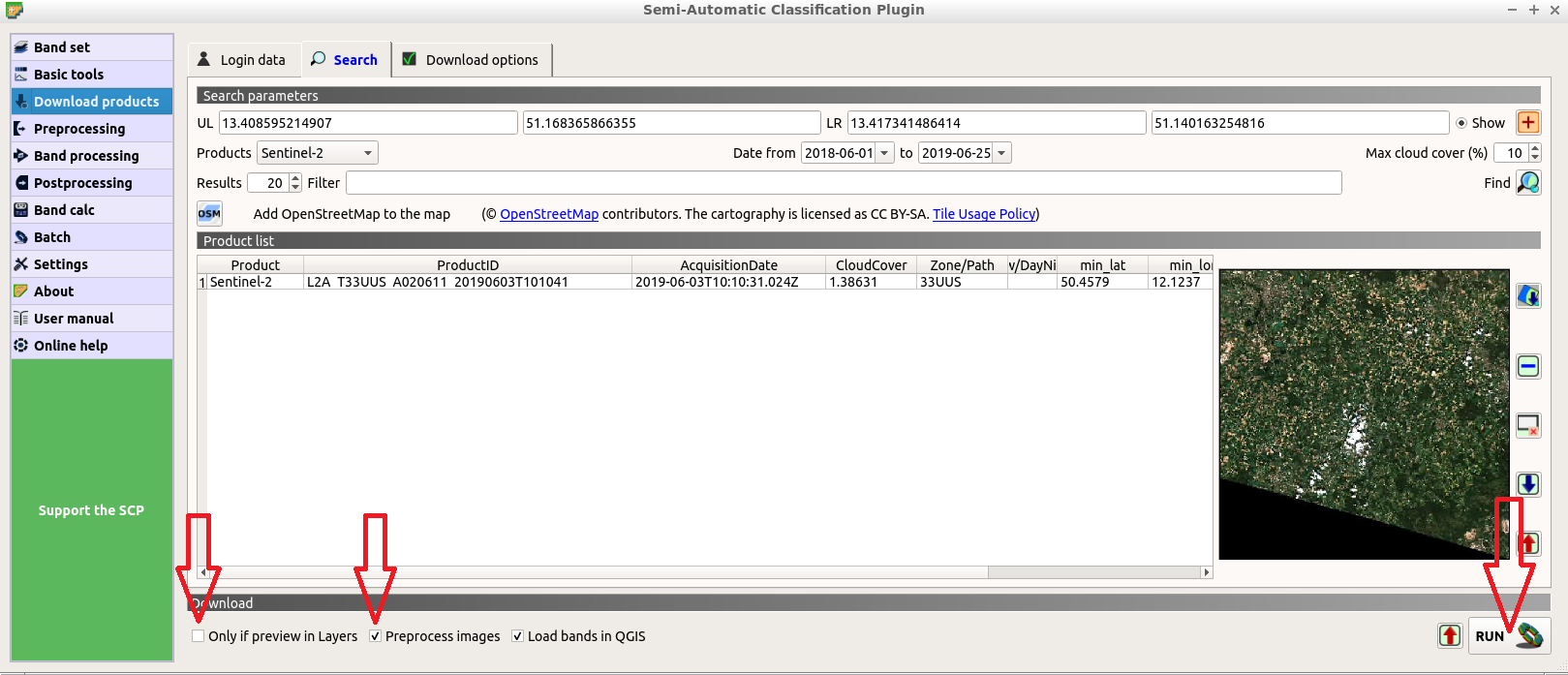Uncheck the Preprocess images checkbox
Viewport: 1568px width, 675px height.
[x=376, y=636]
